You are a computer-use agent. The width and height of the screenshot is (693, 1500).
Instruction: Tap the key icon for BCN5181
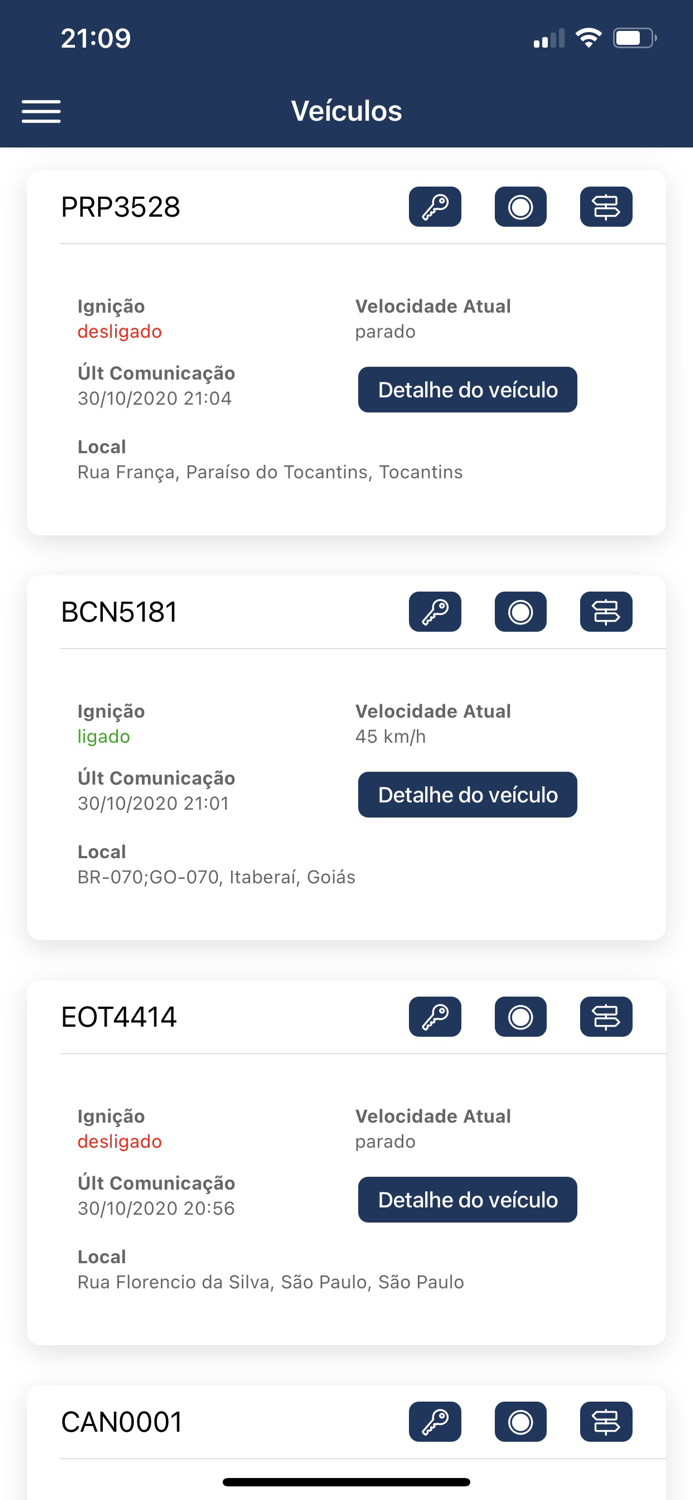point(435,612)
